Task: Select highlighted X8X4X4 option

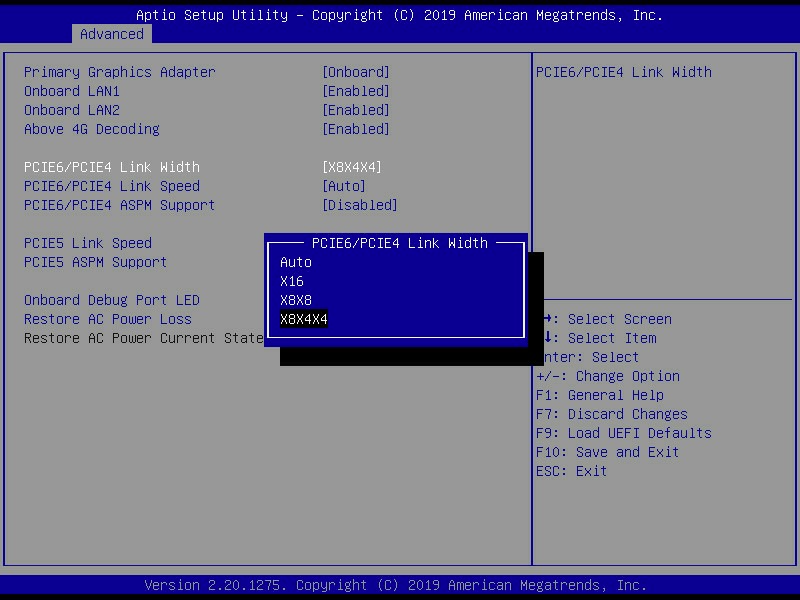Action: click(x=304, y=319)
